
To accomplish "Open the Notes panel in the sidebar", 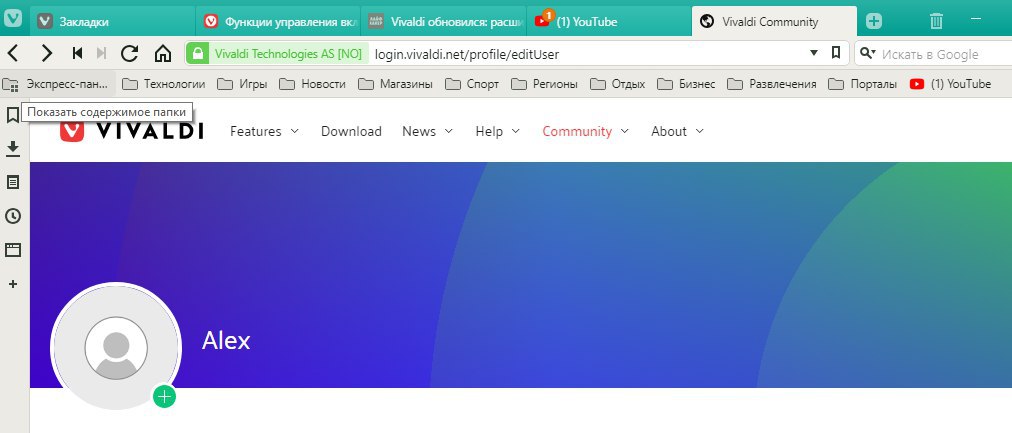I will coord(12,183).
